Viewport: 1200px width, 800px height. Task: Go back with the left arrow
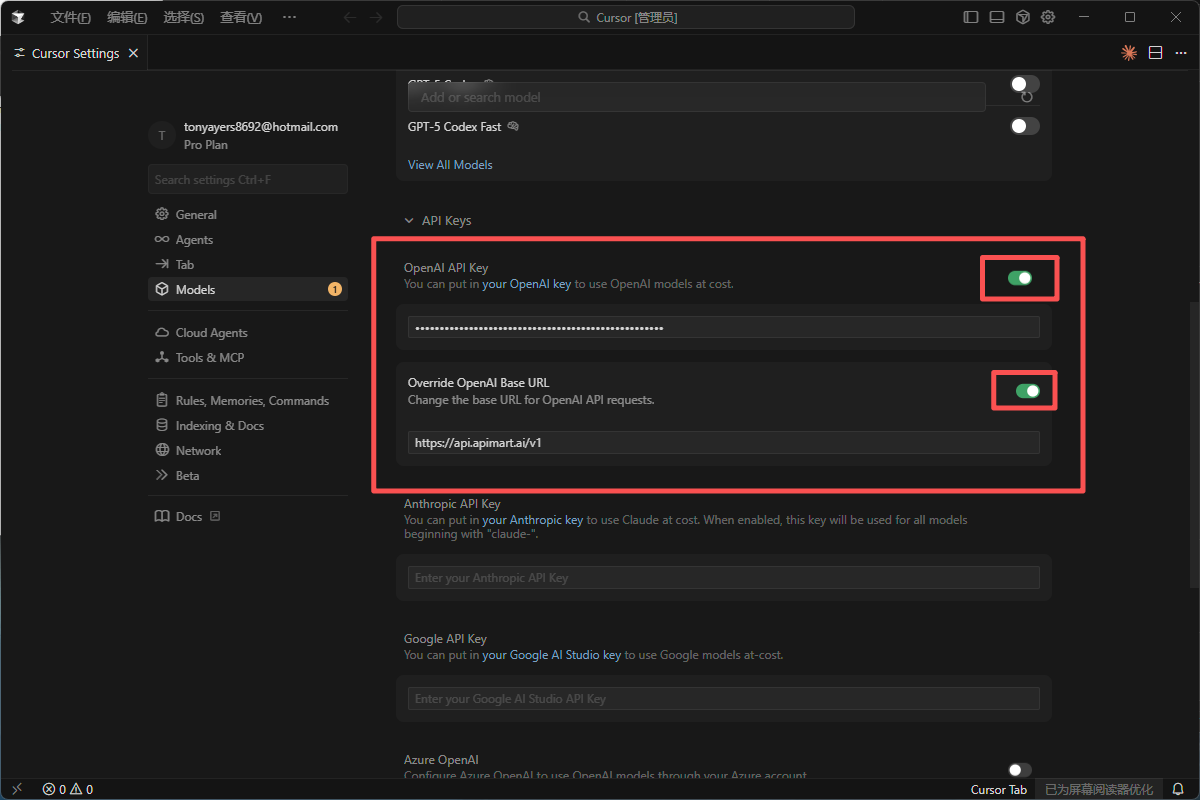click(x=349, y=17)
